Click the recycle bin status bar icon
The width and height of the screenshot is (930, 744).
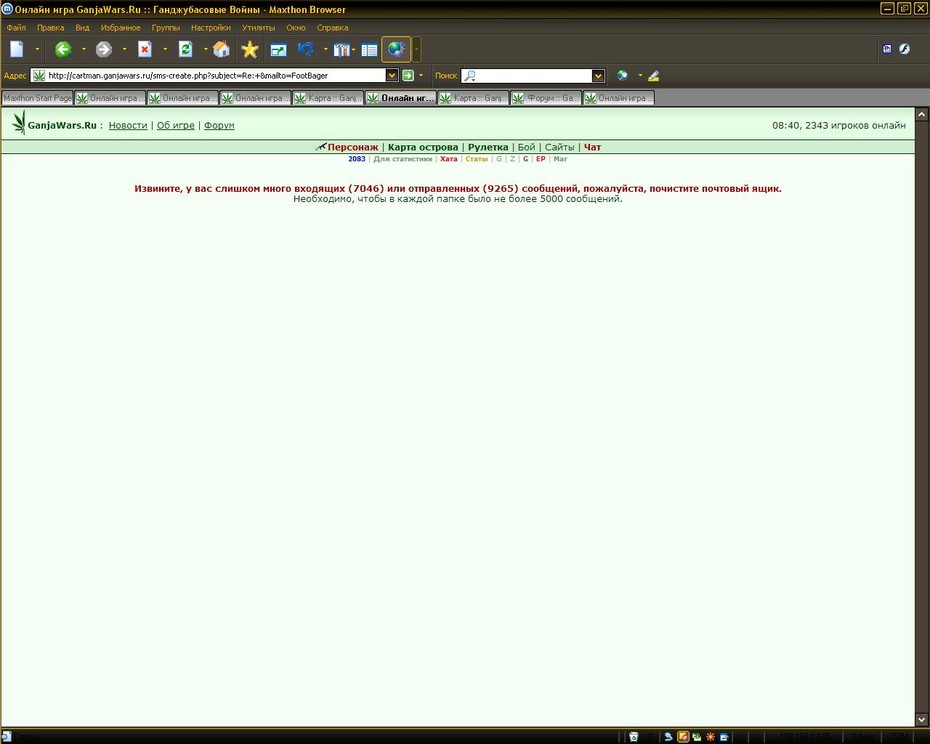[633, 737]
